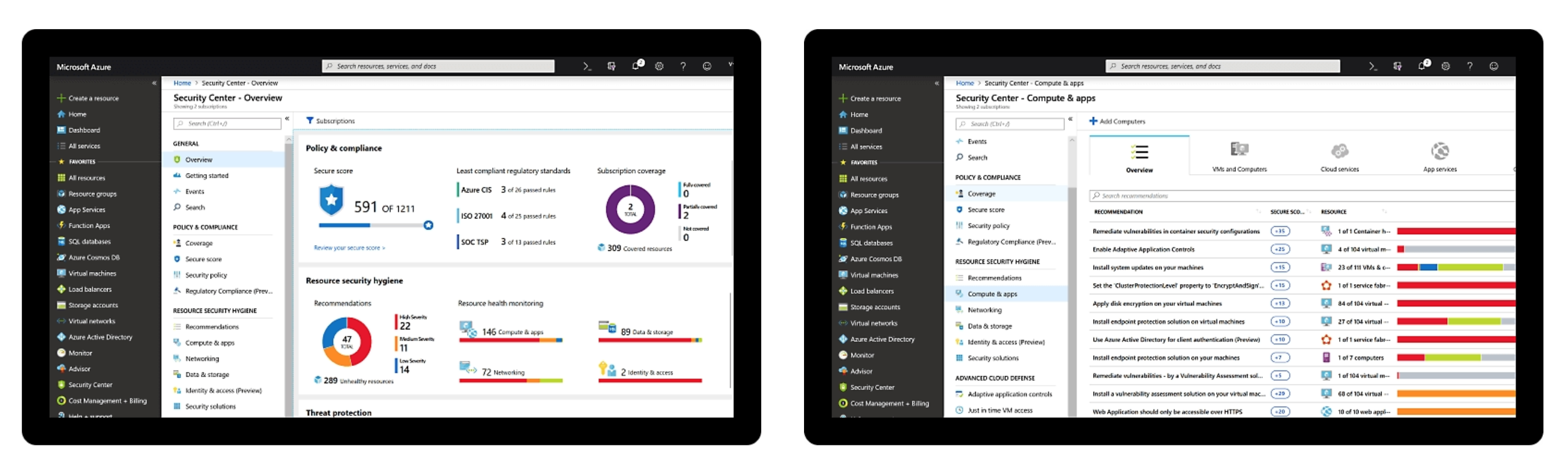This screenshot has height=473, width=1568.
Task: Open Security Center in right window sidebar
Action: (x=866, y=388)
